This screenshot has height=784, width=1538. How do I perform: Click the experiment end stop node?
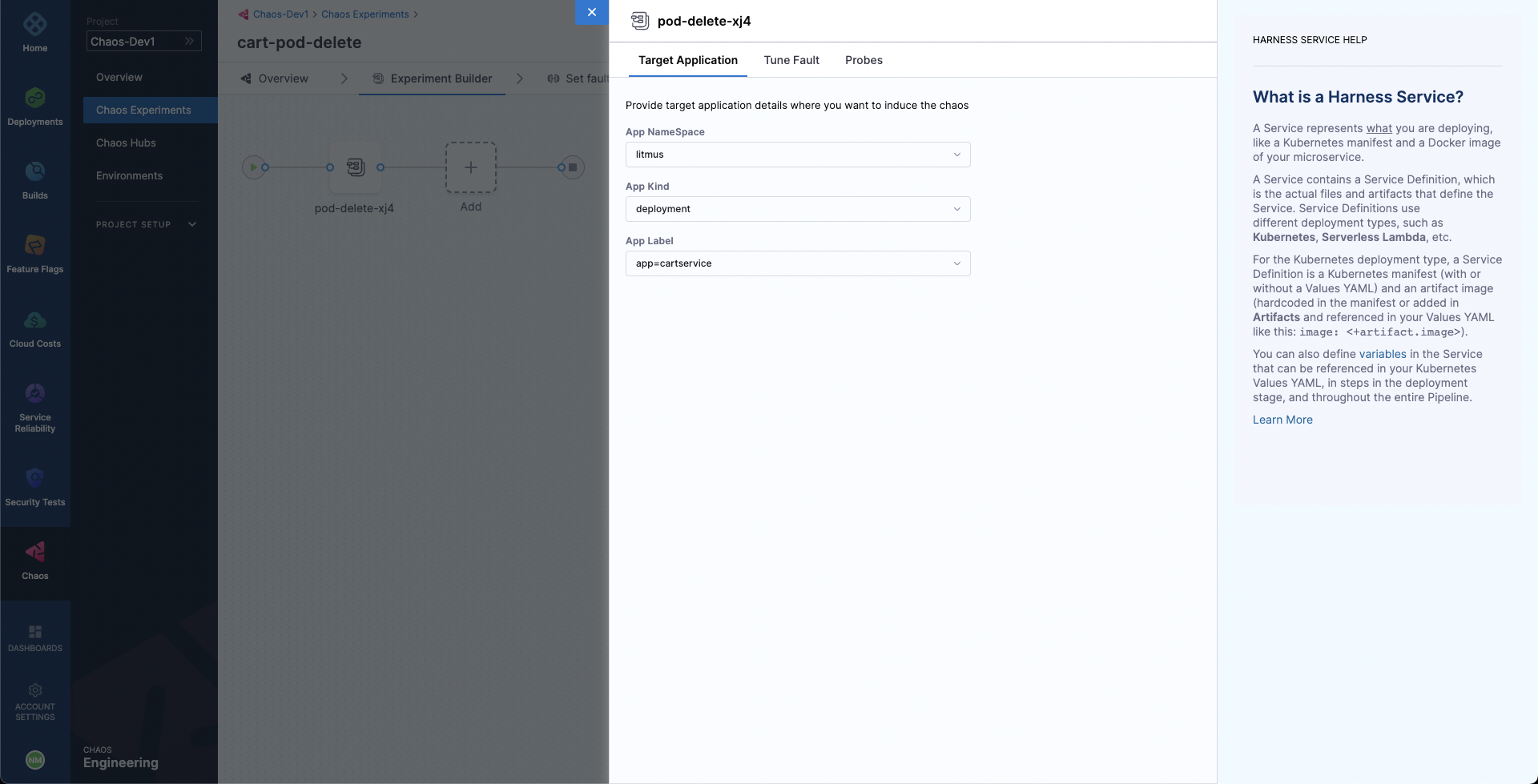tap(573, 167)
